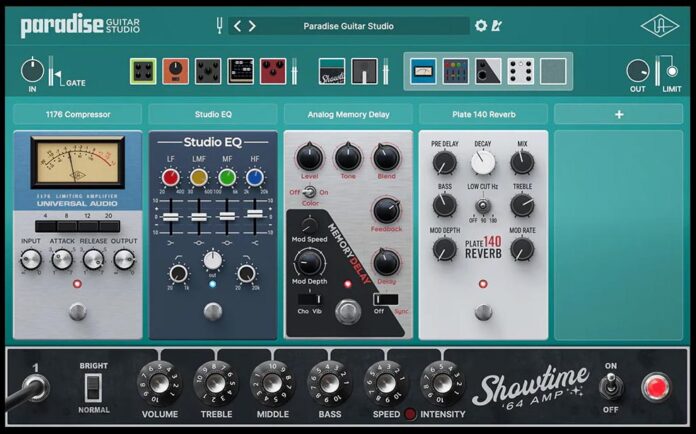
Task: Go to the next preset arrow
Action: (252, 26)
